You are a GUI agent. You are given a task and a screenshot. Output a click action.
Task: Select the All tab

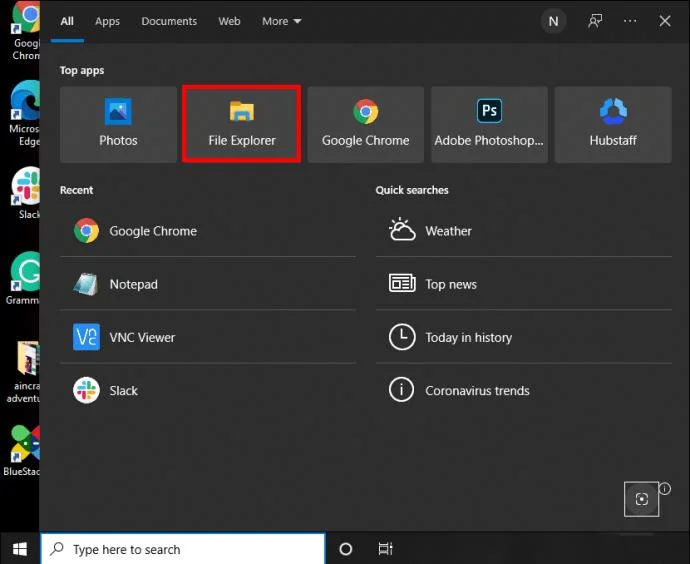67,21
